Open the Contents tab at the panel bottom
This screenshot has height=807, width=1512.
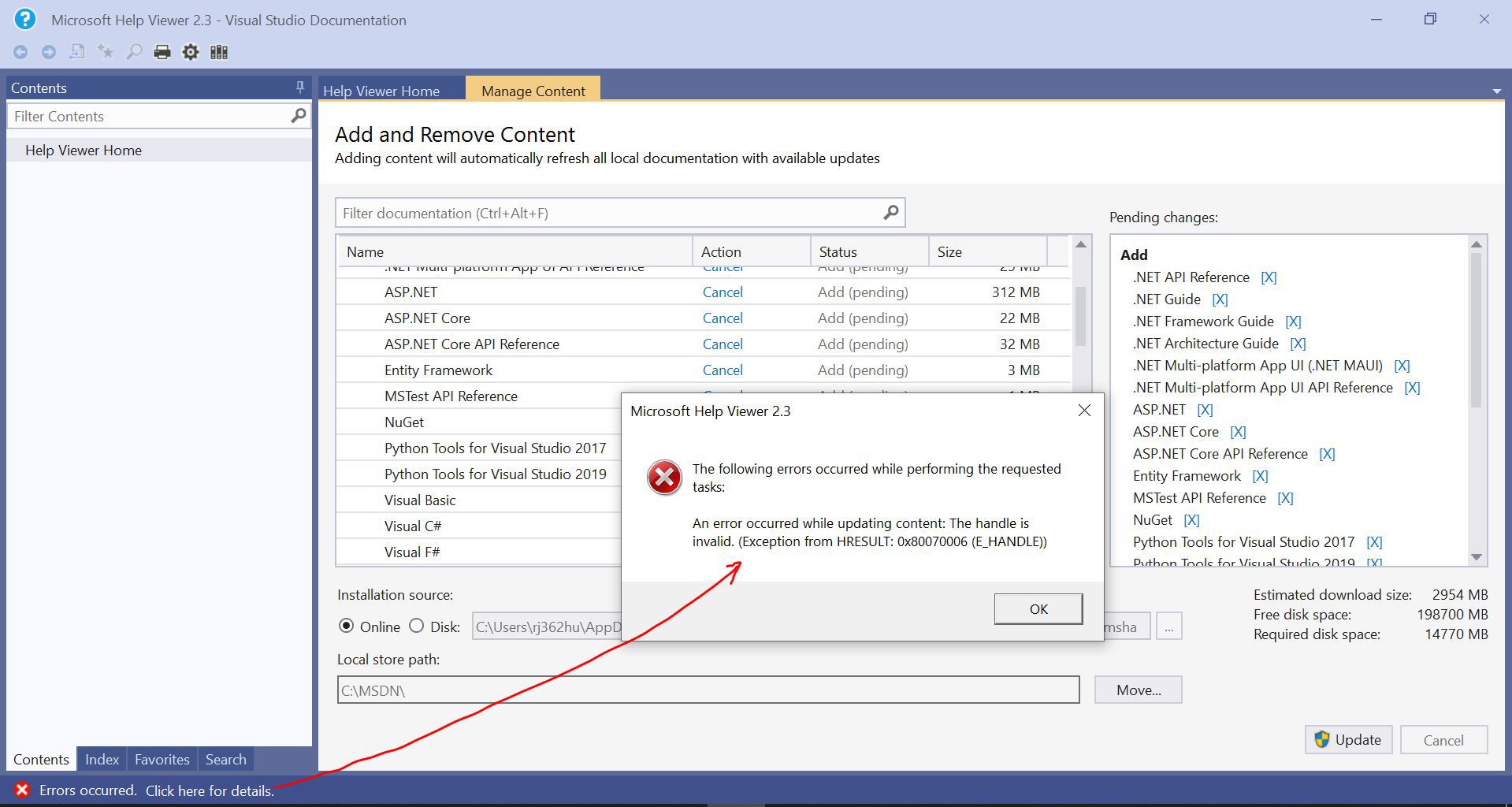[x=41, y=759]
